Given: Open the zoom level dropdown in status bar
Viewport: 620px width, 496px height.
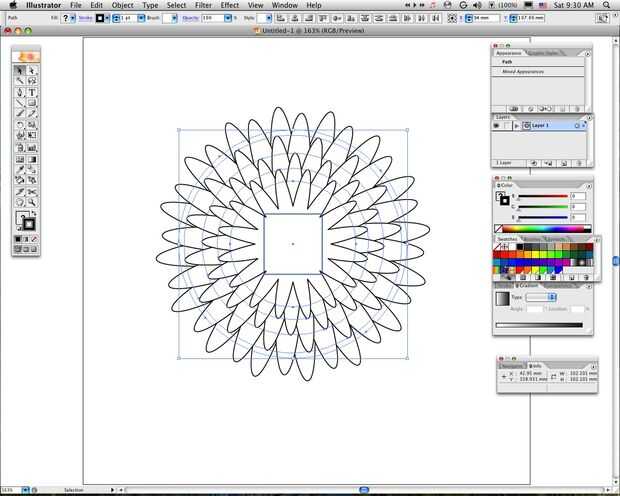Looking at the screenshot, I should 25,490.
